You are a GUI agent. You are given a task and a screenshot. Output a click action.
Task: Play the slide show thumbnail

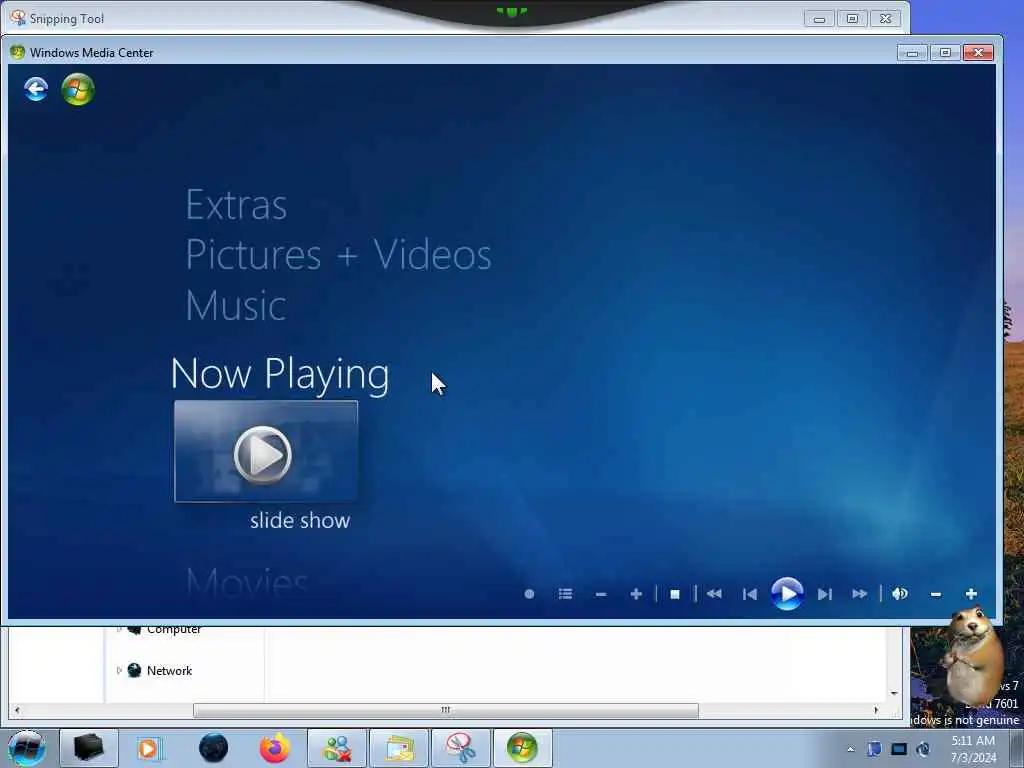coord(266,451)
